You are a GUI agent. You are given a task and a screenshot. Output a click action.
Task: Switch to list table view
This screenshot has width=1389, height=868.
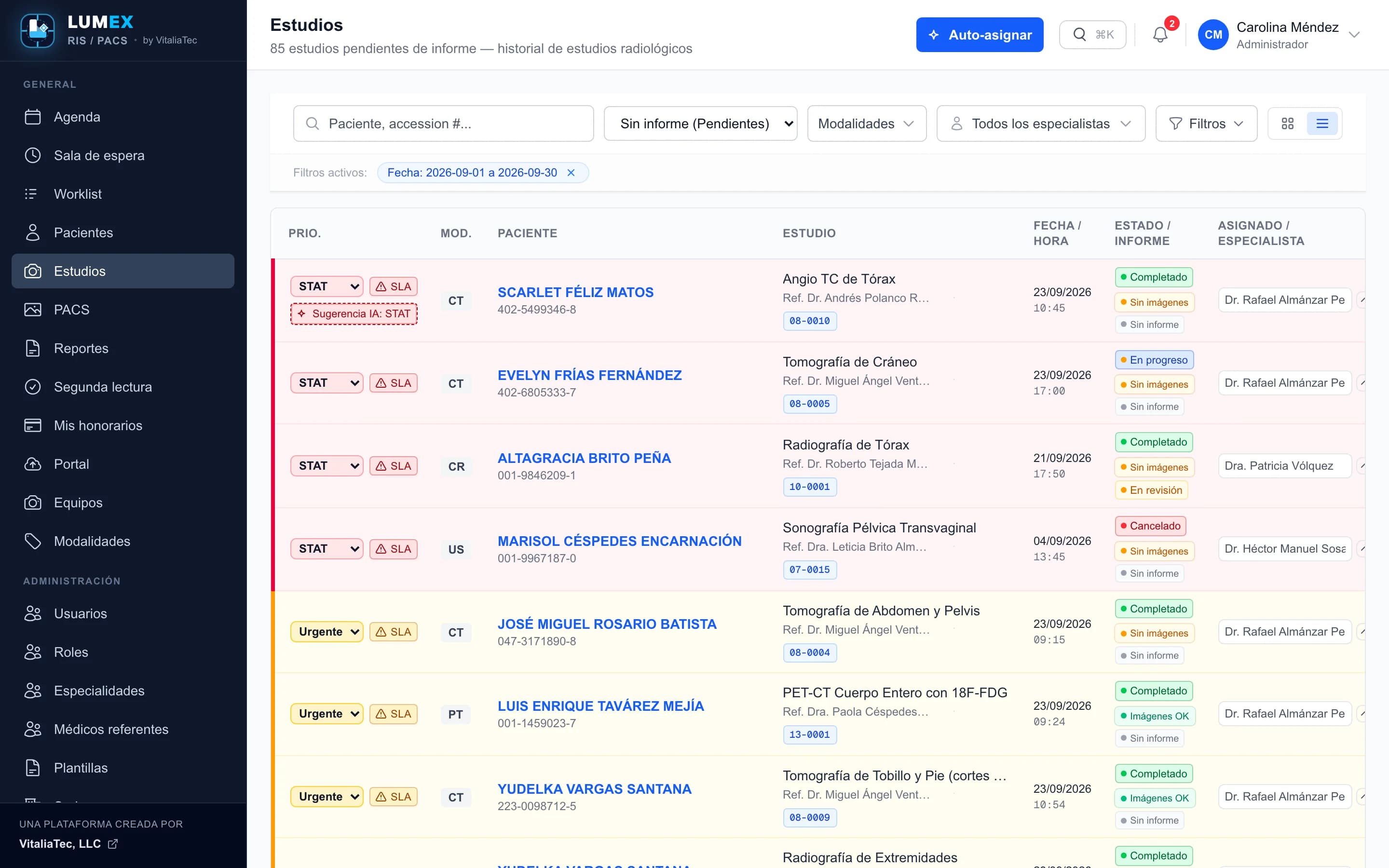(x=1322, y=123)
